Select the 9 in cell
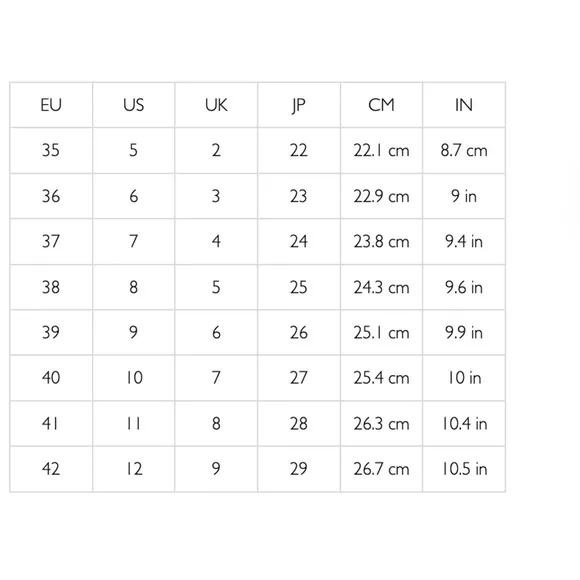Screen dimensions: 580x580 pyautogui.click(x=464, y=196)
